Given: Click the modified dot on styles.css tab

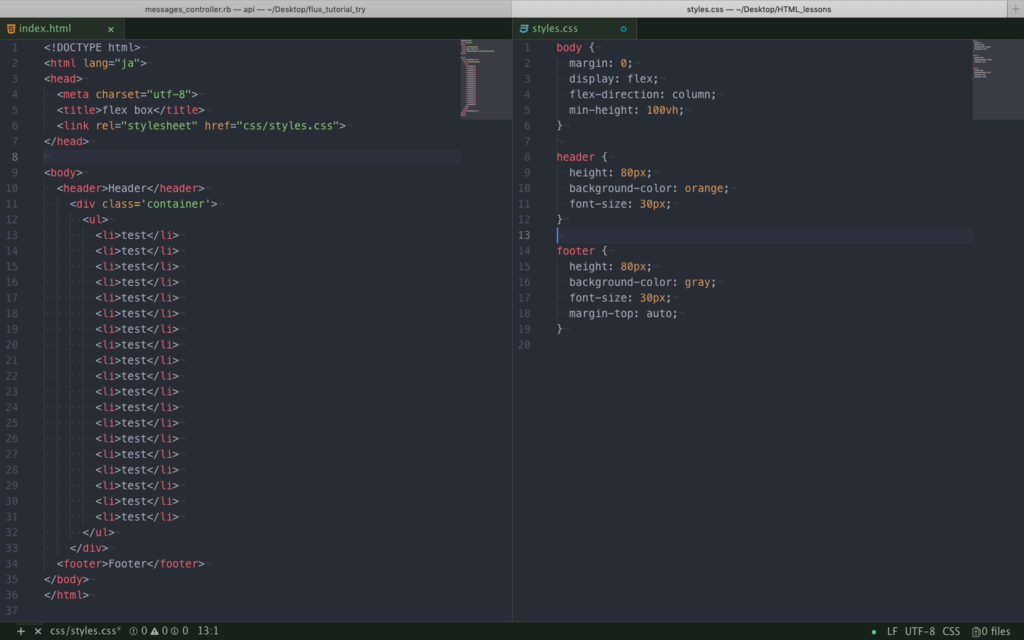Looking at the screenshot, I should pyautogui.click(x=623, y=29).
